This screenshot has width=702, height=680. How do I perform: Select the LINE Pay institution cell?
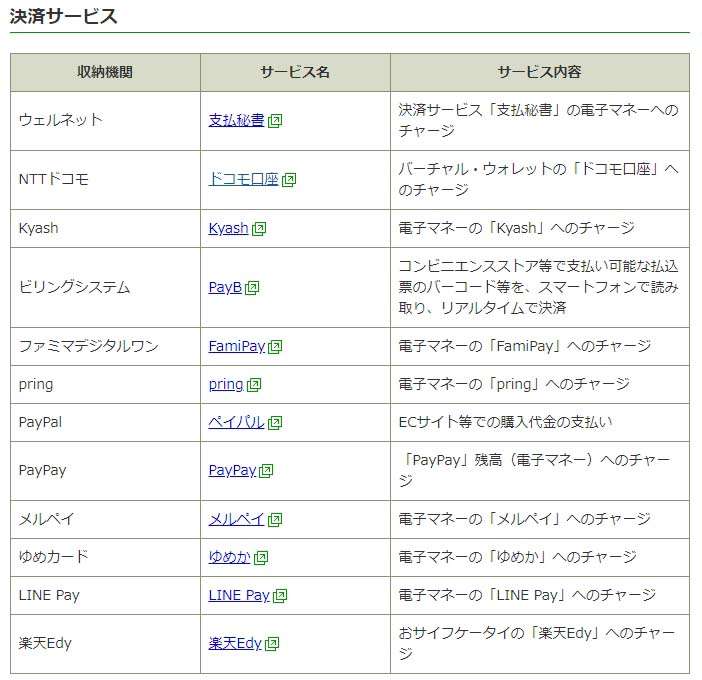(x=105, y=595)
